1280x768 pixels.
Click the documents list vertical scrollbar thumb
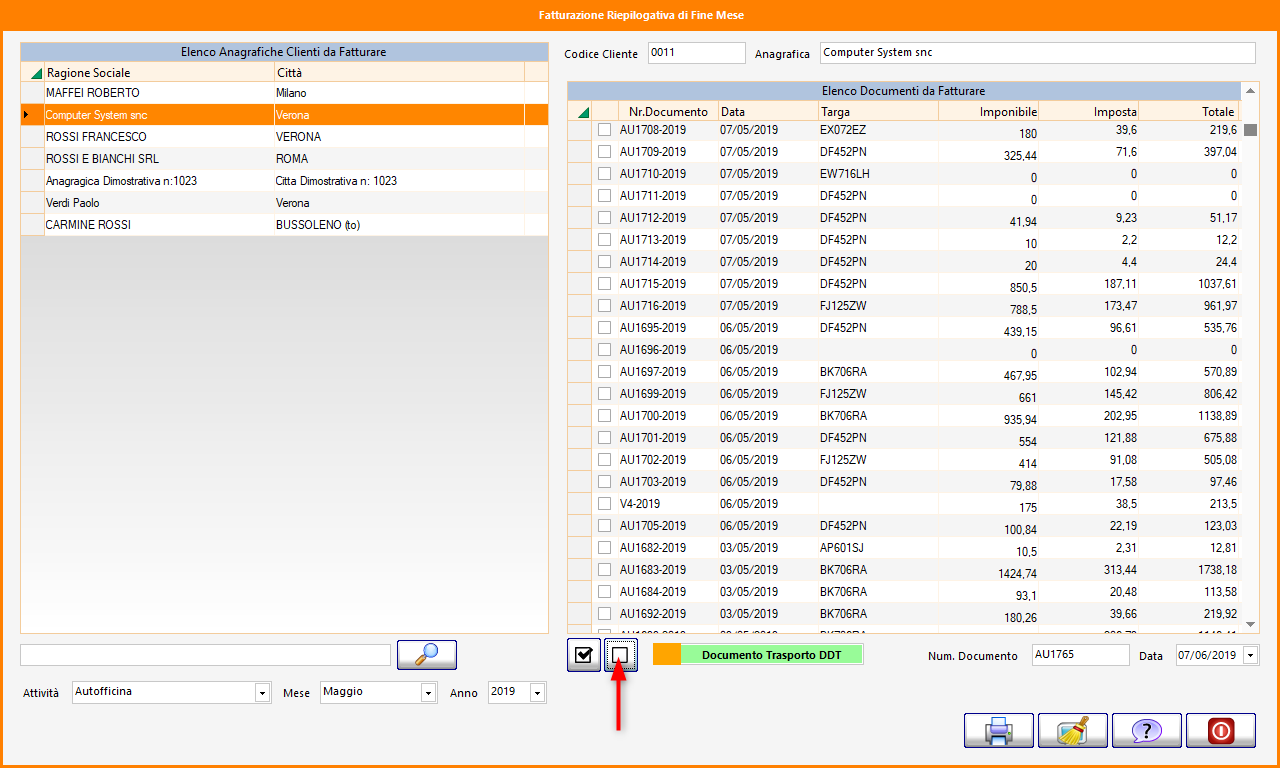click(x=1249, y=128)
